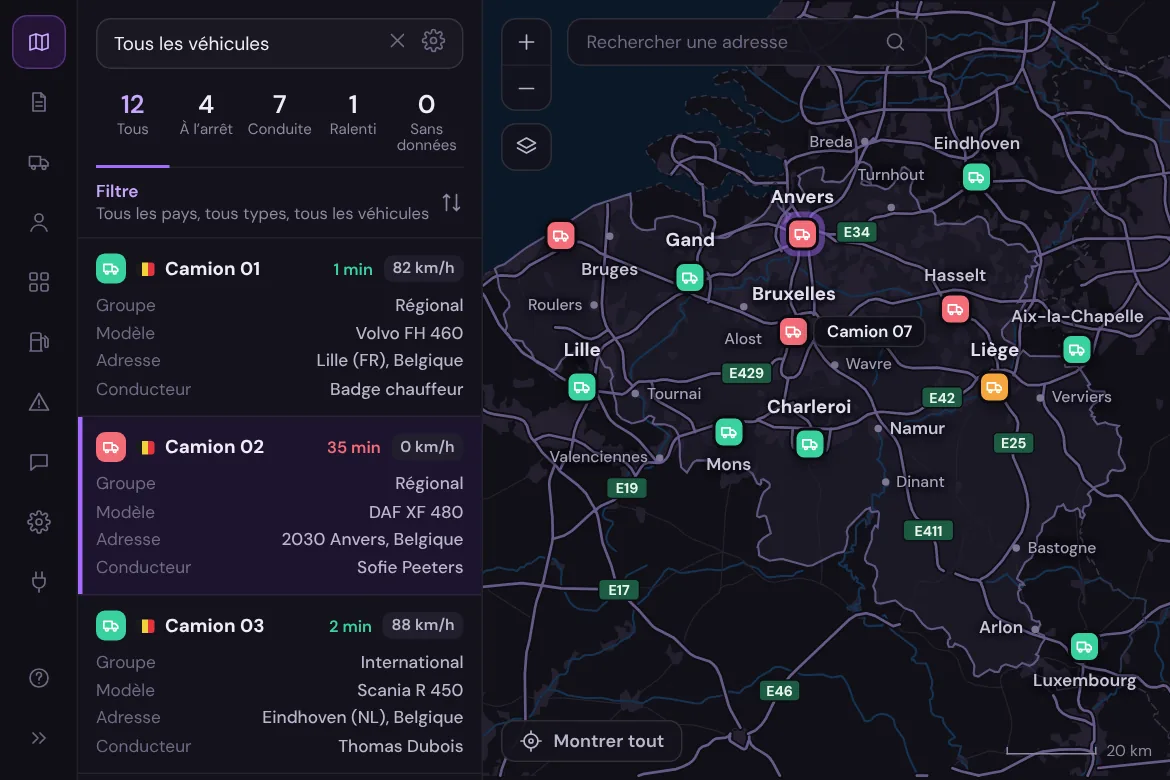Click the green truck marker at Charleroi
The image size is (1170, 780).
810,444
